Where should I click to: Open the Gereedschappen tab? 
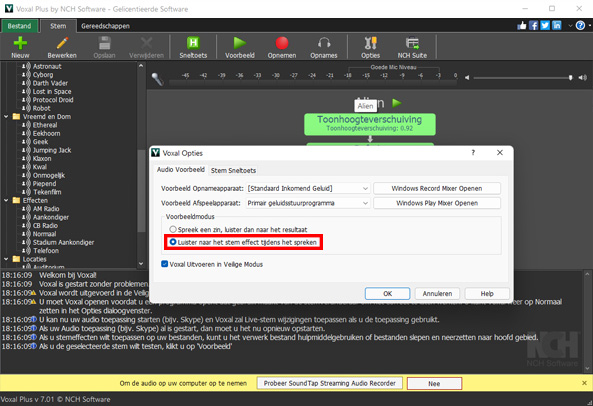click(105, 26)
